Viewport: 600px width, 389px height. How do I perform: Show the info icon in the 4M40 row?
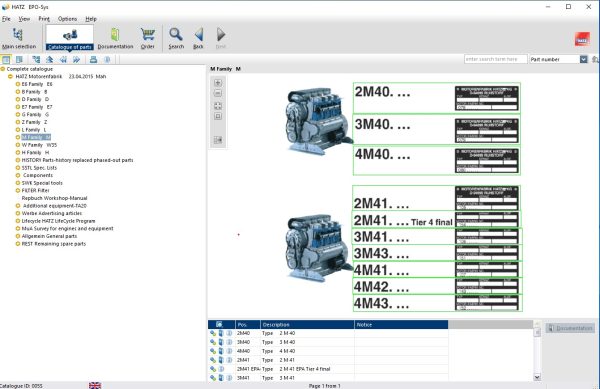click(229, 351)
